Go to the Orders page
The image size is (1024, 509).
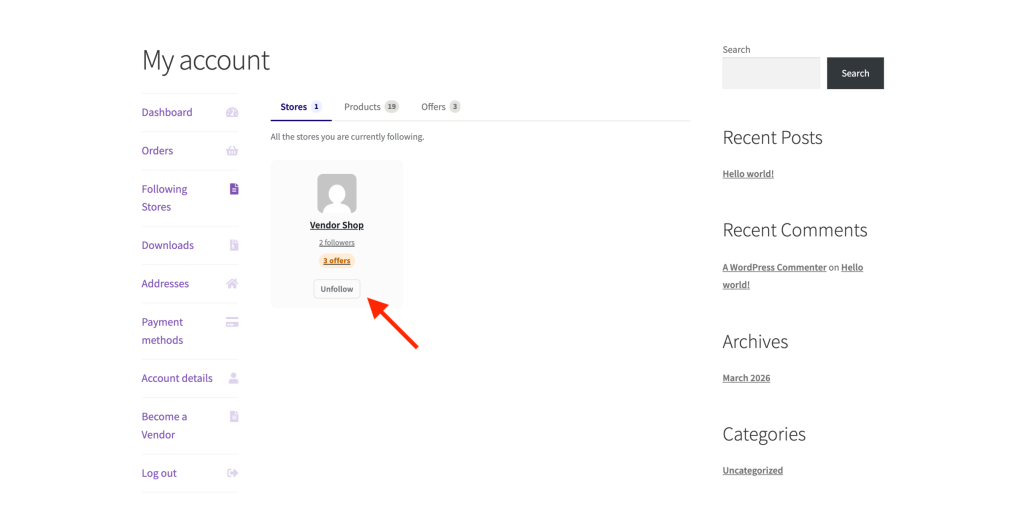pos(157,151)
